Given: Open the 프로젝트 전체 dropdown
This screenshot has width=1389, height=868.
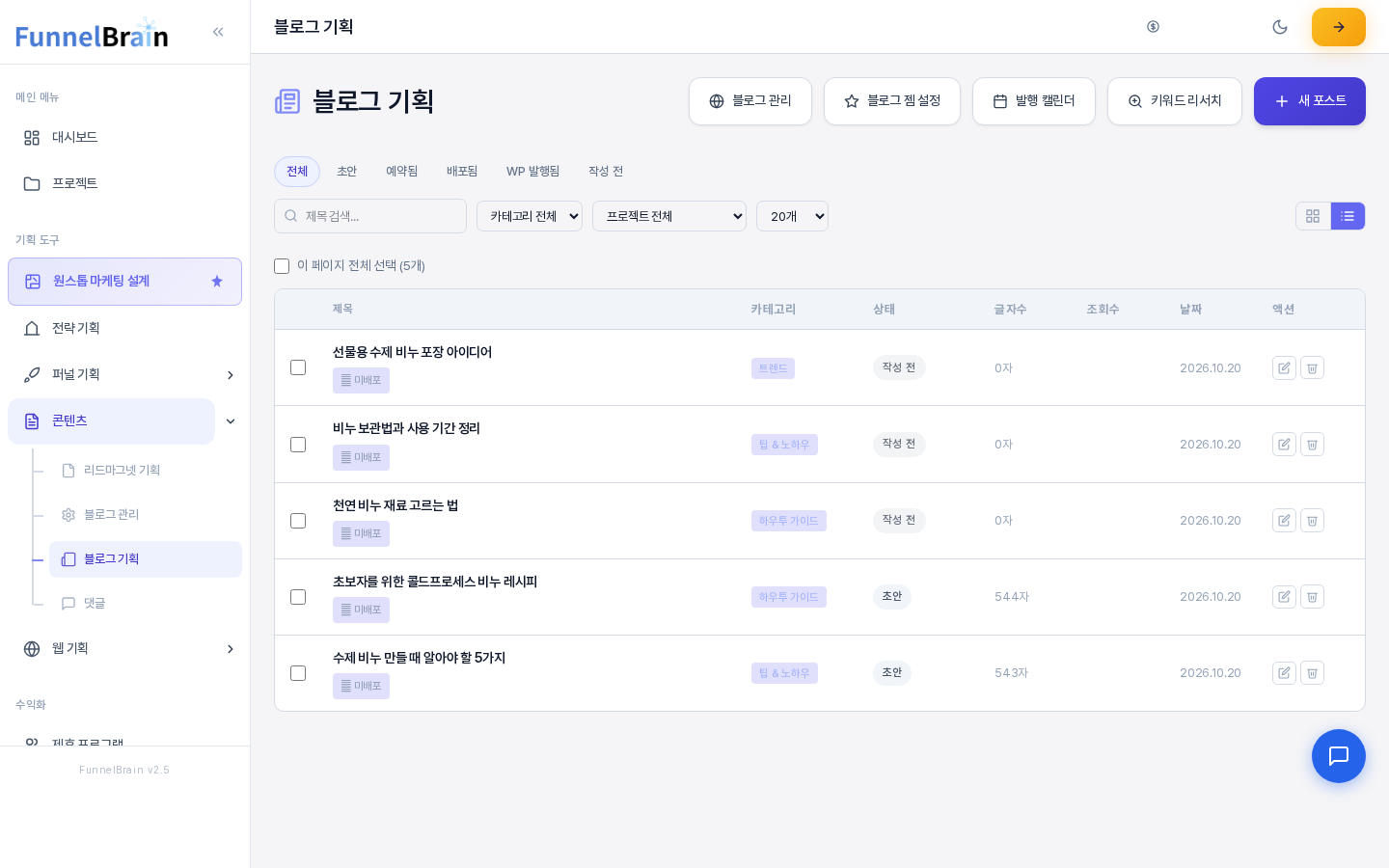Looking at the screenshot, I should [x=669, y=216].
